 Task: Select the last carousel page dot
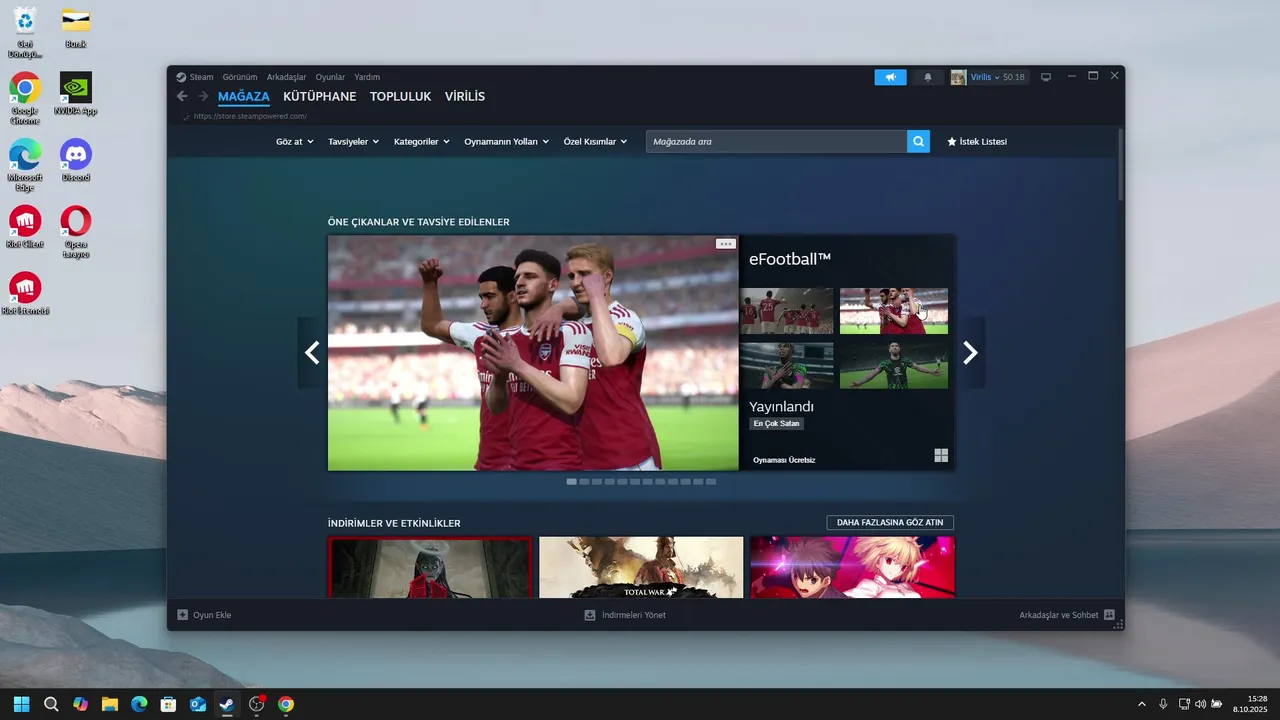[711, 481]
